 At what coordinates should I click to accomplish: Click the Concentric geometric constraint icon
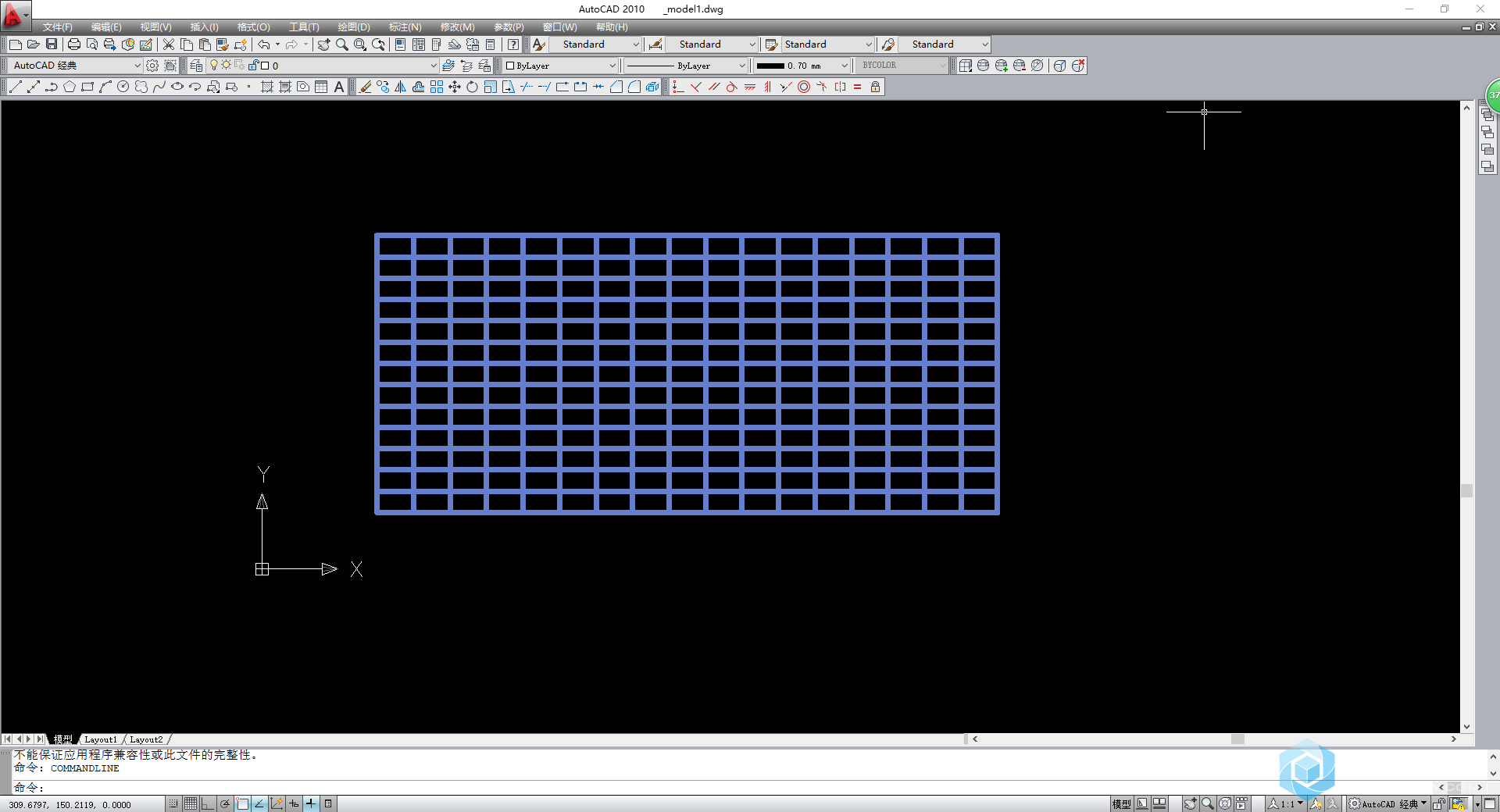804,87
